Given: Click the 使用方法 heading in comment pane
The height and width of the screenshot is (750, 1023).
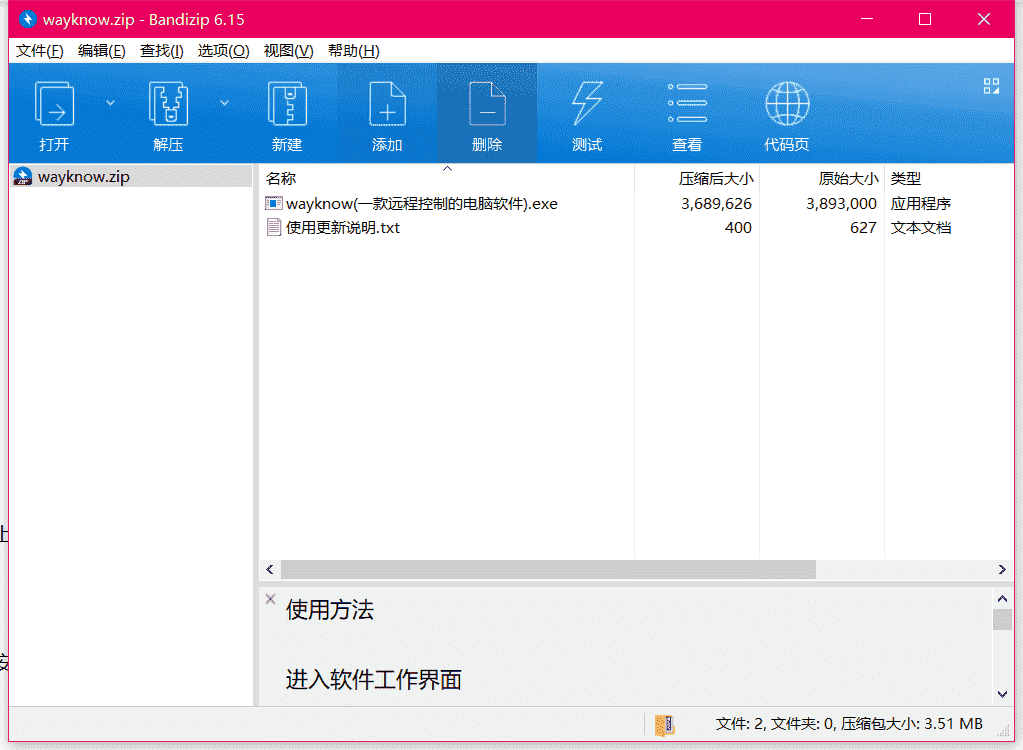Looking at the screenshot, I should click(x=329, y=610).
